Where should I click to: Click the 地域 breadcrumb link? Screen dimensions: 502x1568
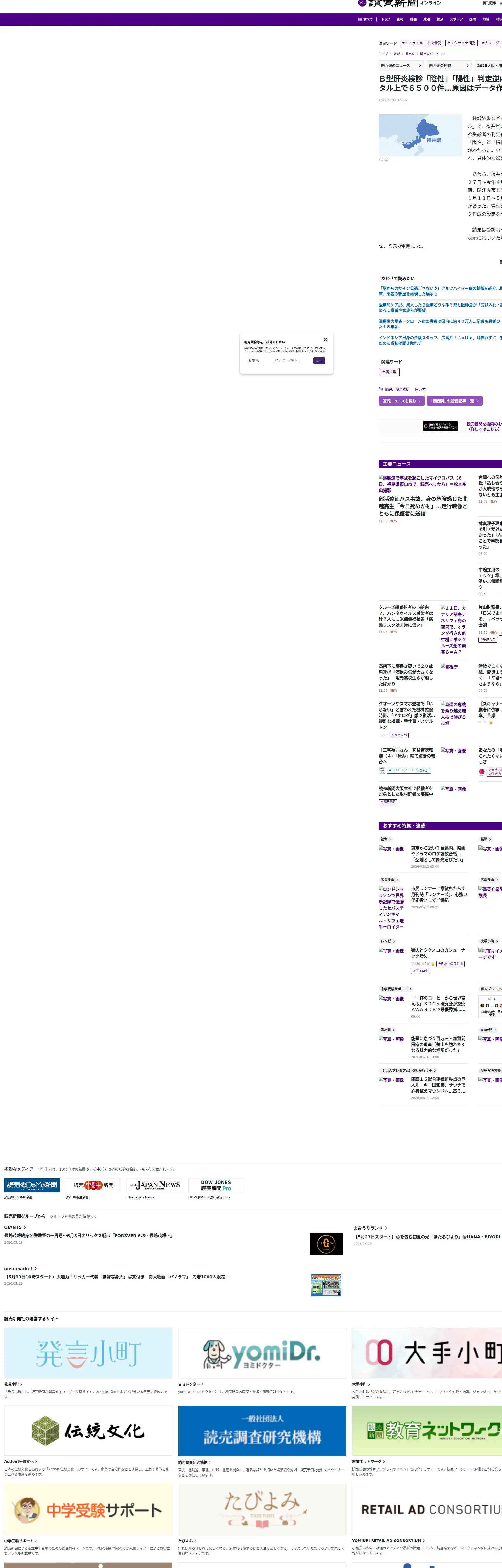click(x=396, y=54)
